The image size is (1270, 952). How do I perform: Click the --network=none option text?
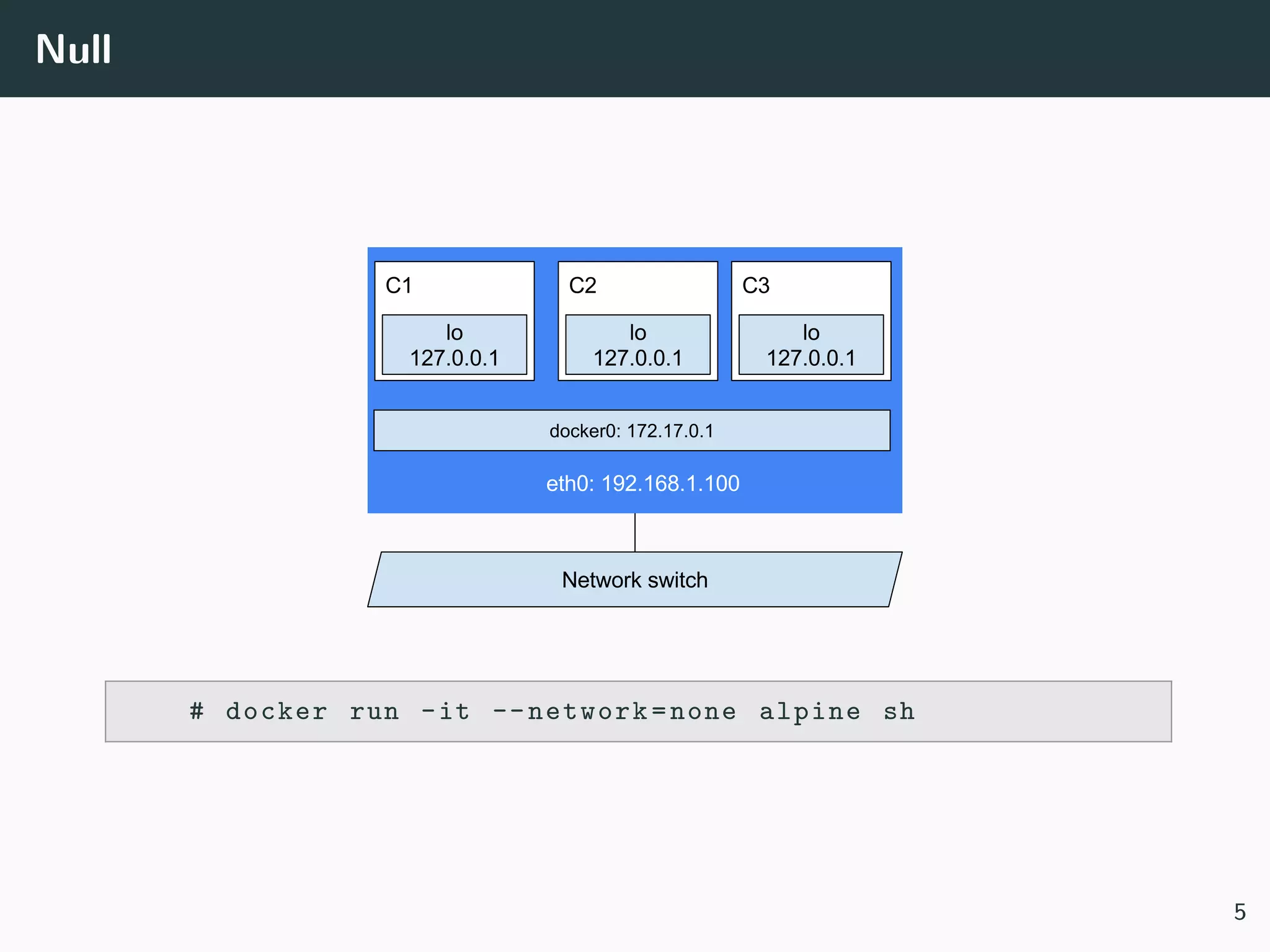[614, 712]
